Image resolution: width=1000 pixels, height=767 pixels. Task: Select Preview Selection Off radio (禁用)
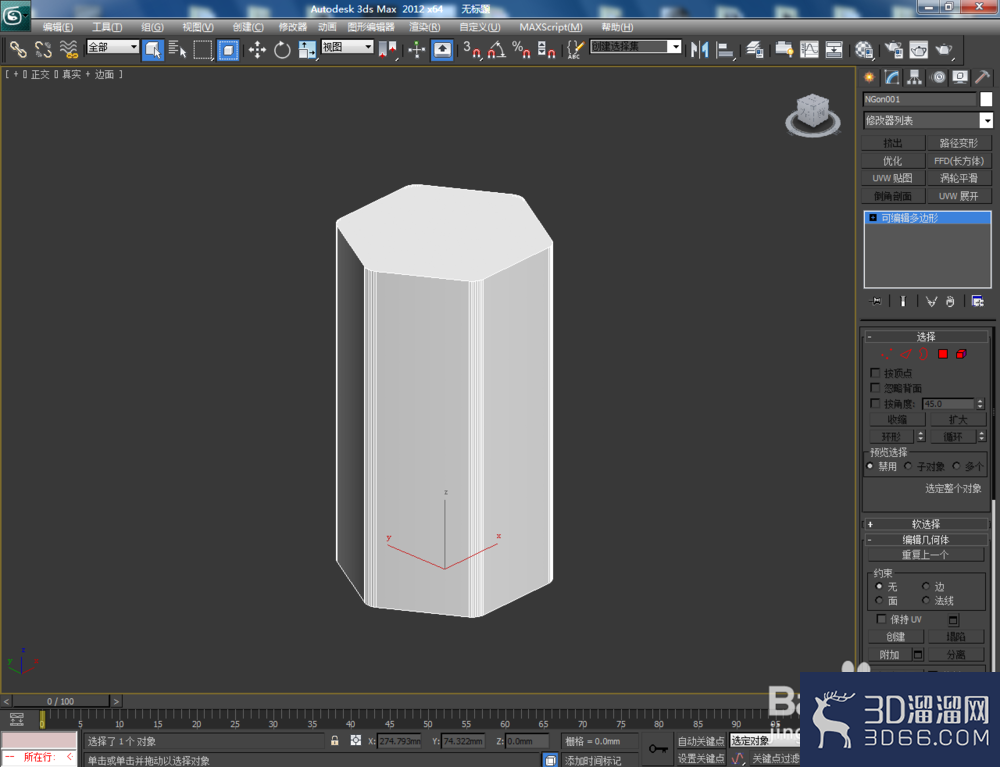[870, 466]
